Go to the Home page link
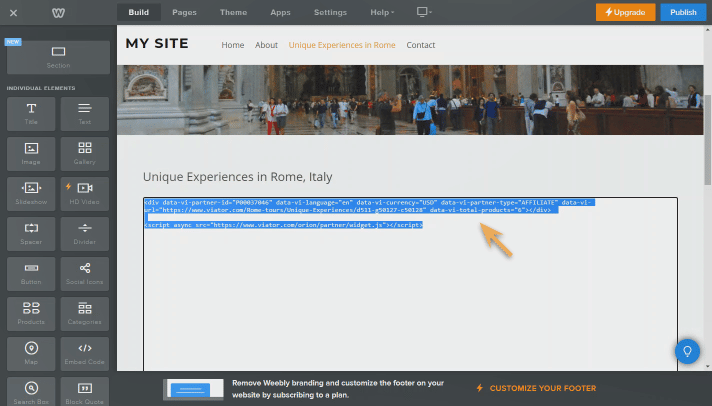The image size is (712, 406). click(x=232, y=45)
